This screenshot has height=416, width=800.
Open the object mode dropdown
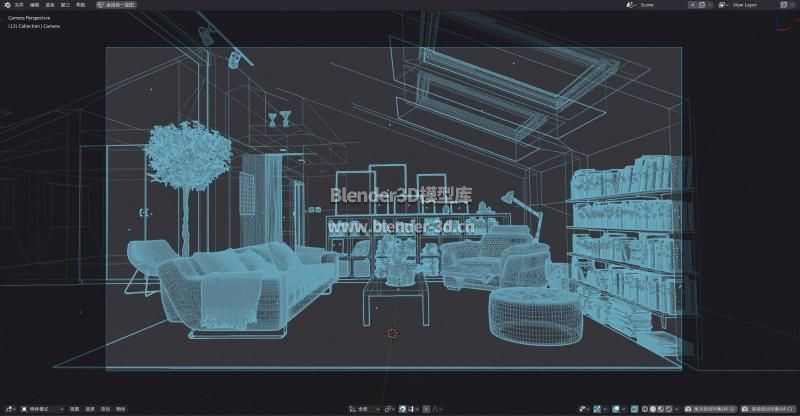(x=42, y=409)
